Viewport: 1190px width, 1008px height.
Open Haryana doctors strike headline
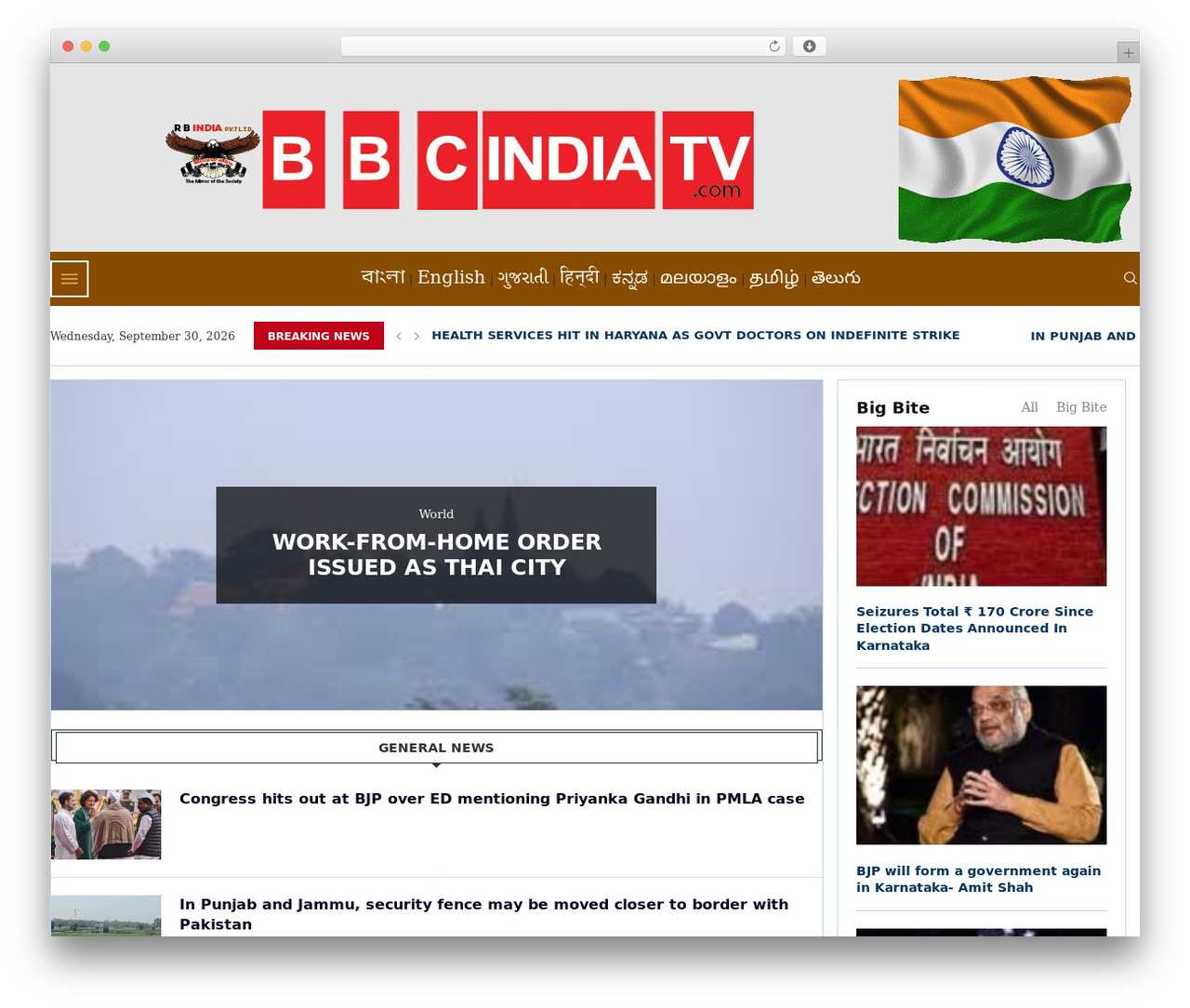tap(695, 336)
